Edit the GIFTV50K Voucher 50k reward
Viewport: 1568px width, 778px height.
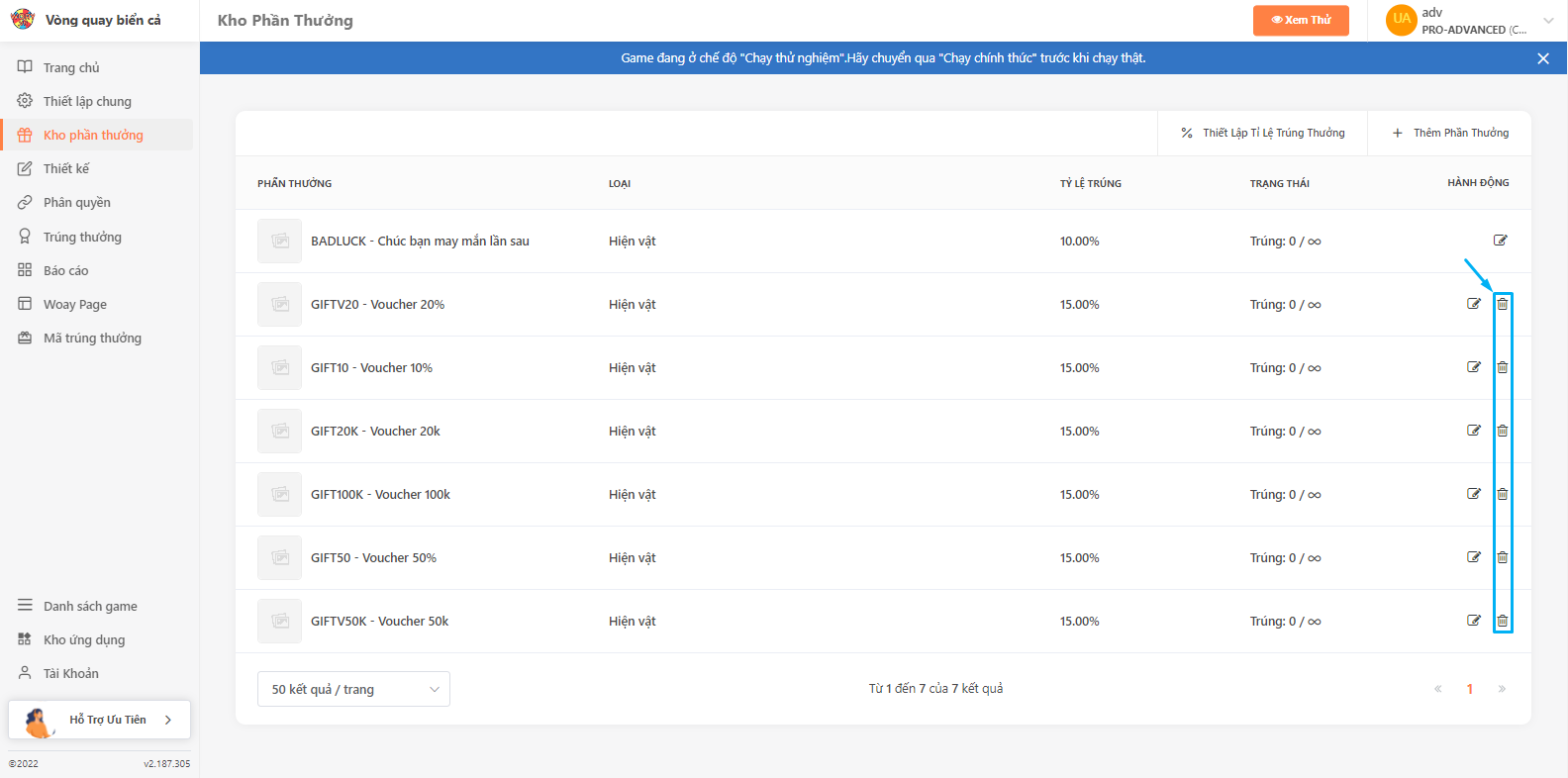[x=1474, y=621]
